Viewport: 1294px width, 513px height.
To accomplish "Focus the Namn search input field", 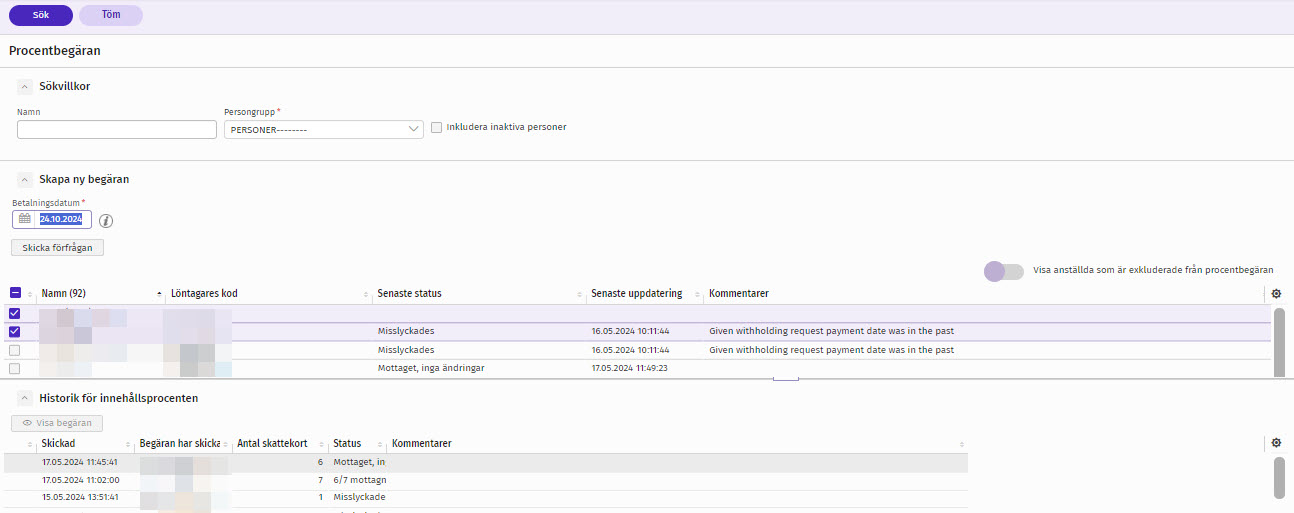I will tap(117, 129).
